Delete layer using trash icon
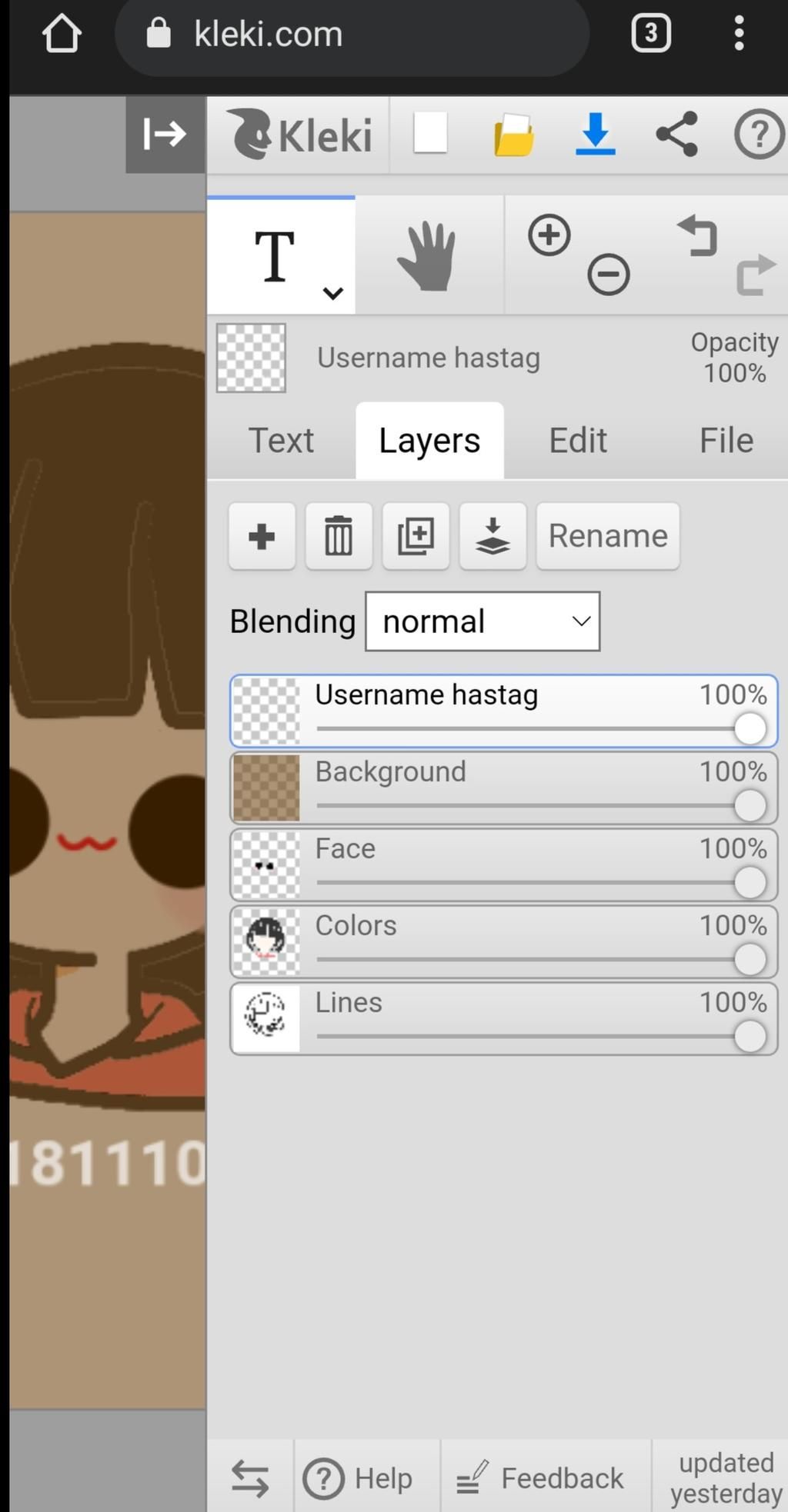Image resolution: width=788 pixels, height=1512 pixels. [x=339, y=536]
